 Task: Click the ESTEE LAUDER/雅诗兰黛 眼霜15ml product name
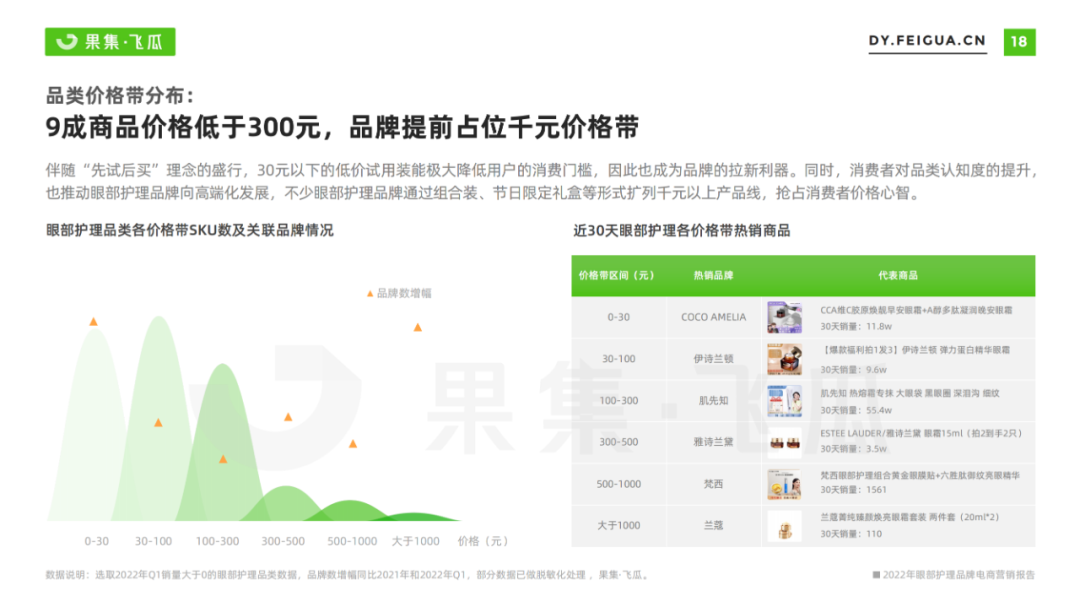click(x=921, y=433)
